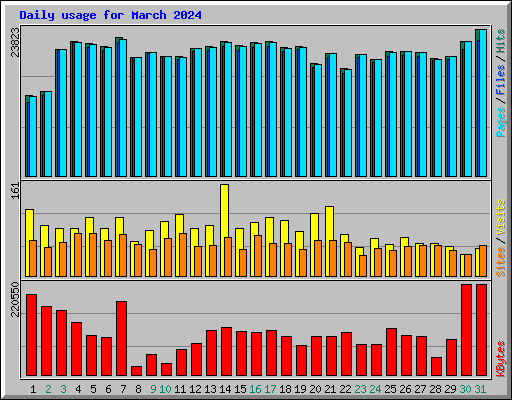Select the day 7 label on axis
This screenshot has height=400, width=512.
click(x=123, y=389)
